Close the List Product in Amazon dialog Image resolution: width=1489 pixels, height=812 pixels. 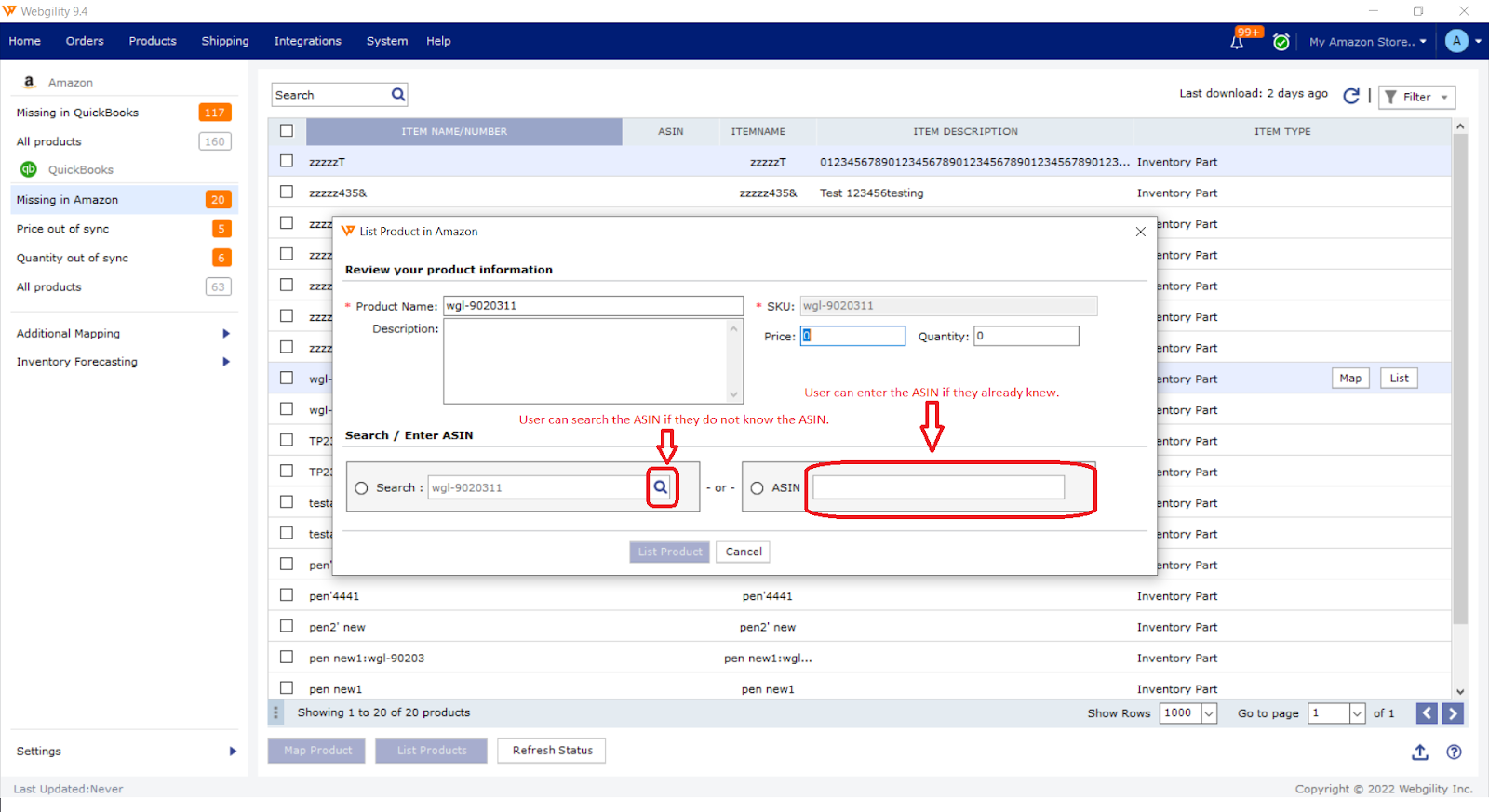[x=1140, y=232]
